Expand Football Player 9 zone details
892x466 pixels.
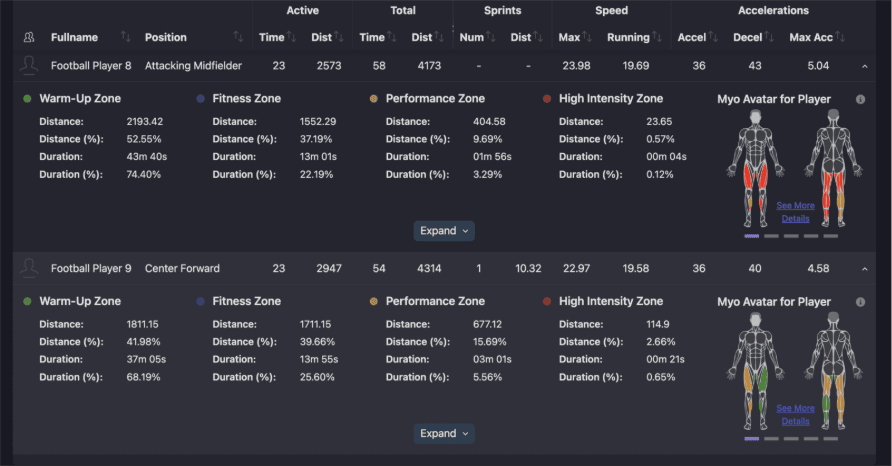tap(444, 434)
